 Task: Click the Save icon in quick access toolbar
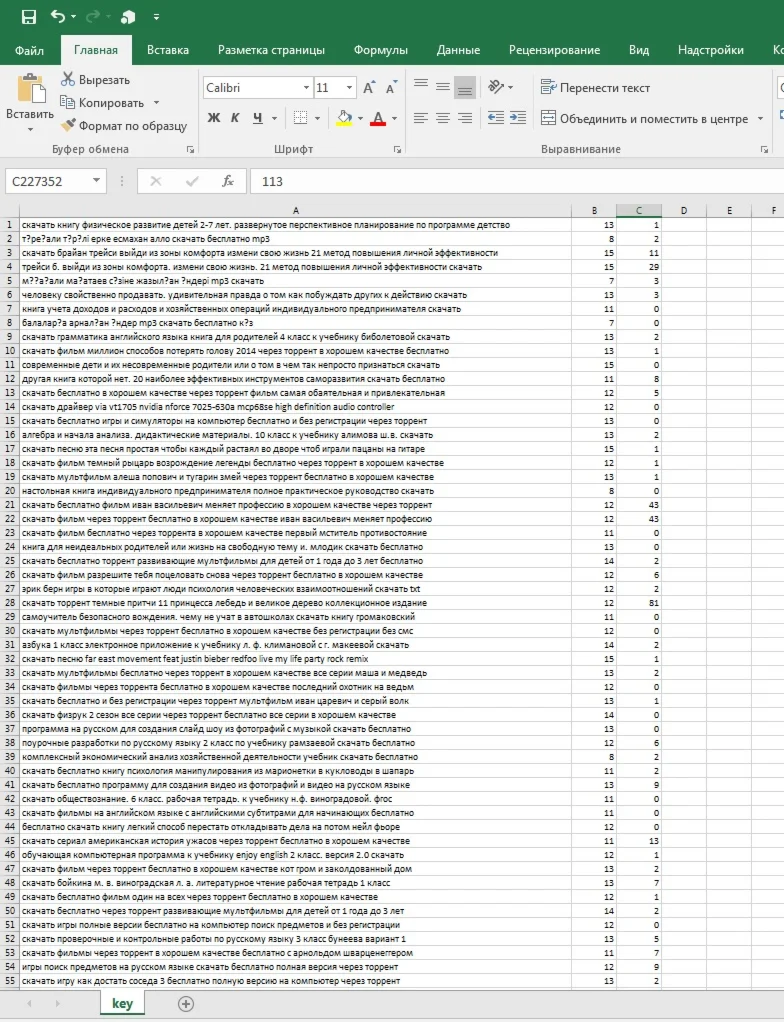click(x=29, y=16)
